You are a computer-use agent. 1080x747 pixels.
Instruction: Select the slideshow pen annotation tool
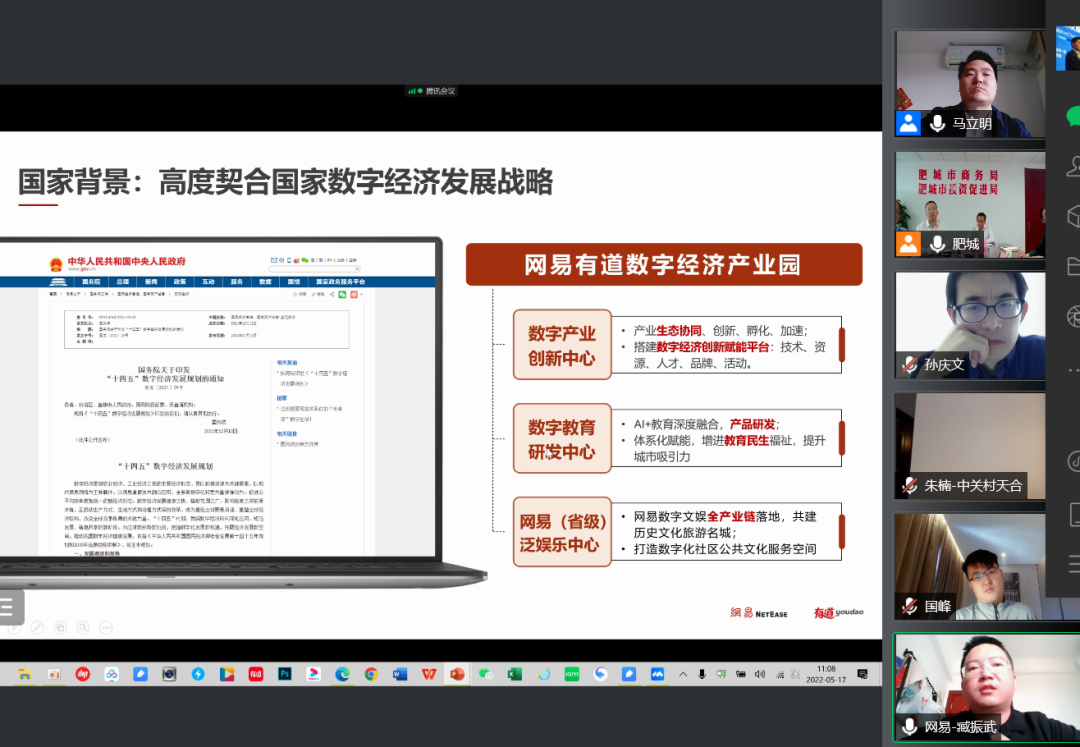point(37,627)
